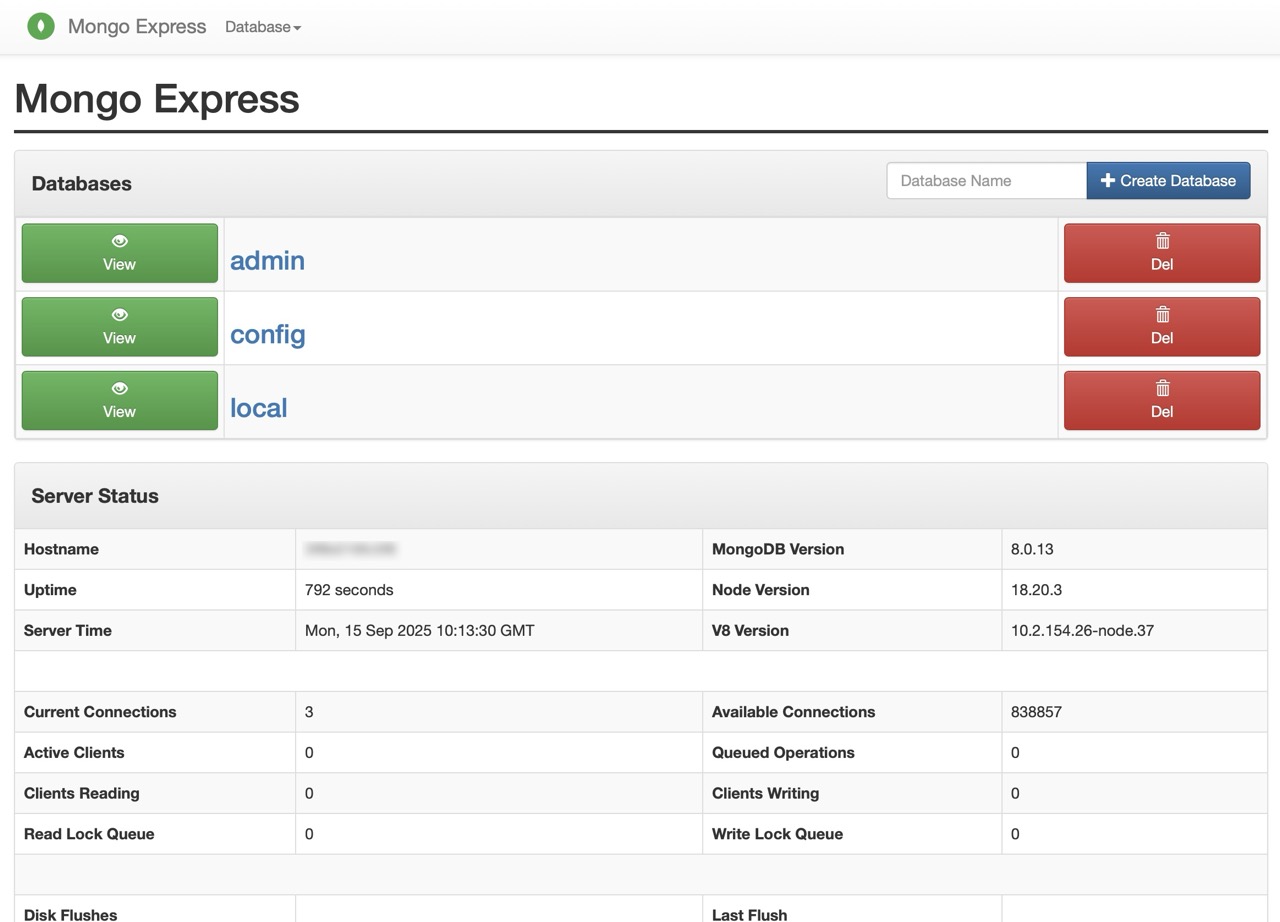Open the local database link

258,408
